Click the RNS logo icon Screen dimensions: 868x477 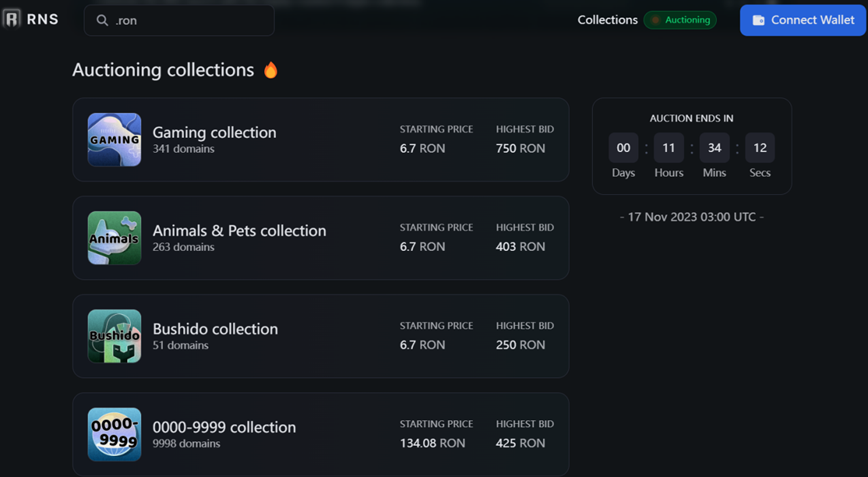click(12, 19)
